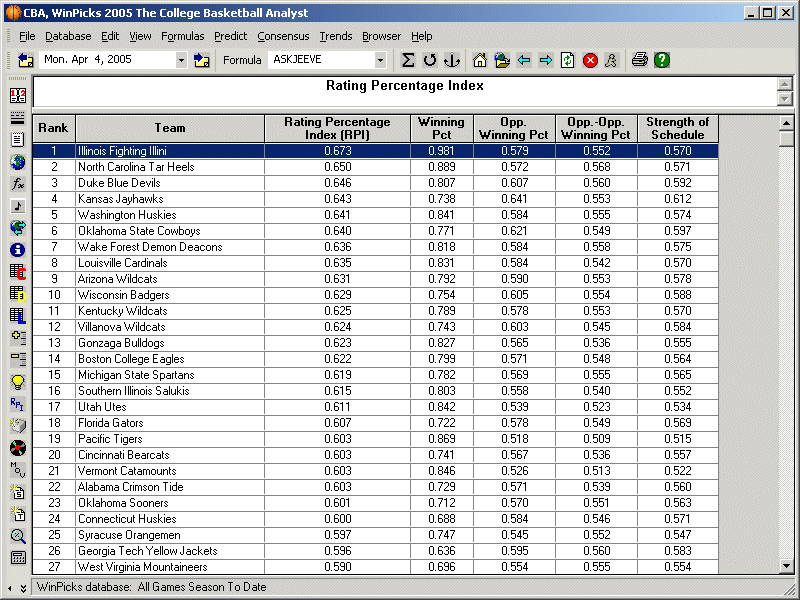The height and width of the screenshot is (600, 800).
Task: Click next date folder icon
Action: 202,60
